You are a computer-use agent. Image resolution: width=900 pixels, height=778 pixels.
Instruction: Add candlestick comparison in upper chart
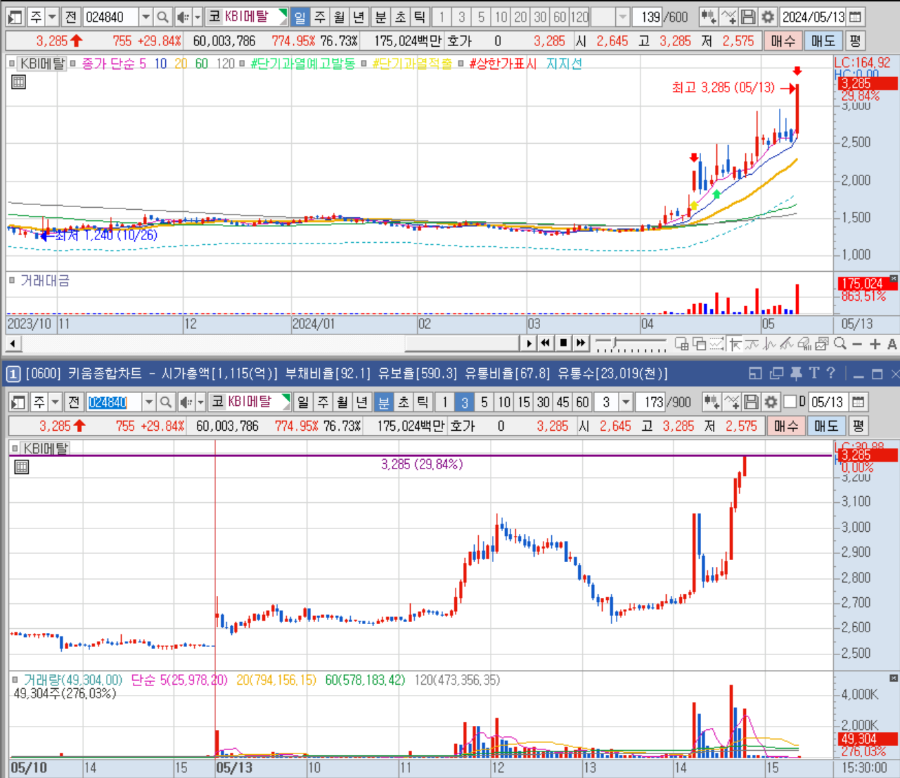(x=708, y=17)
